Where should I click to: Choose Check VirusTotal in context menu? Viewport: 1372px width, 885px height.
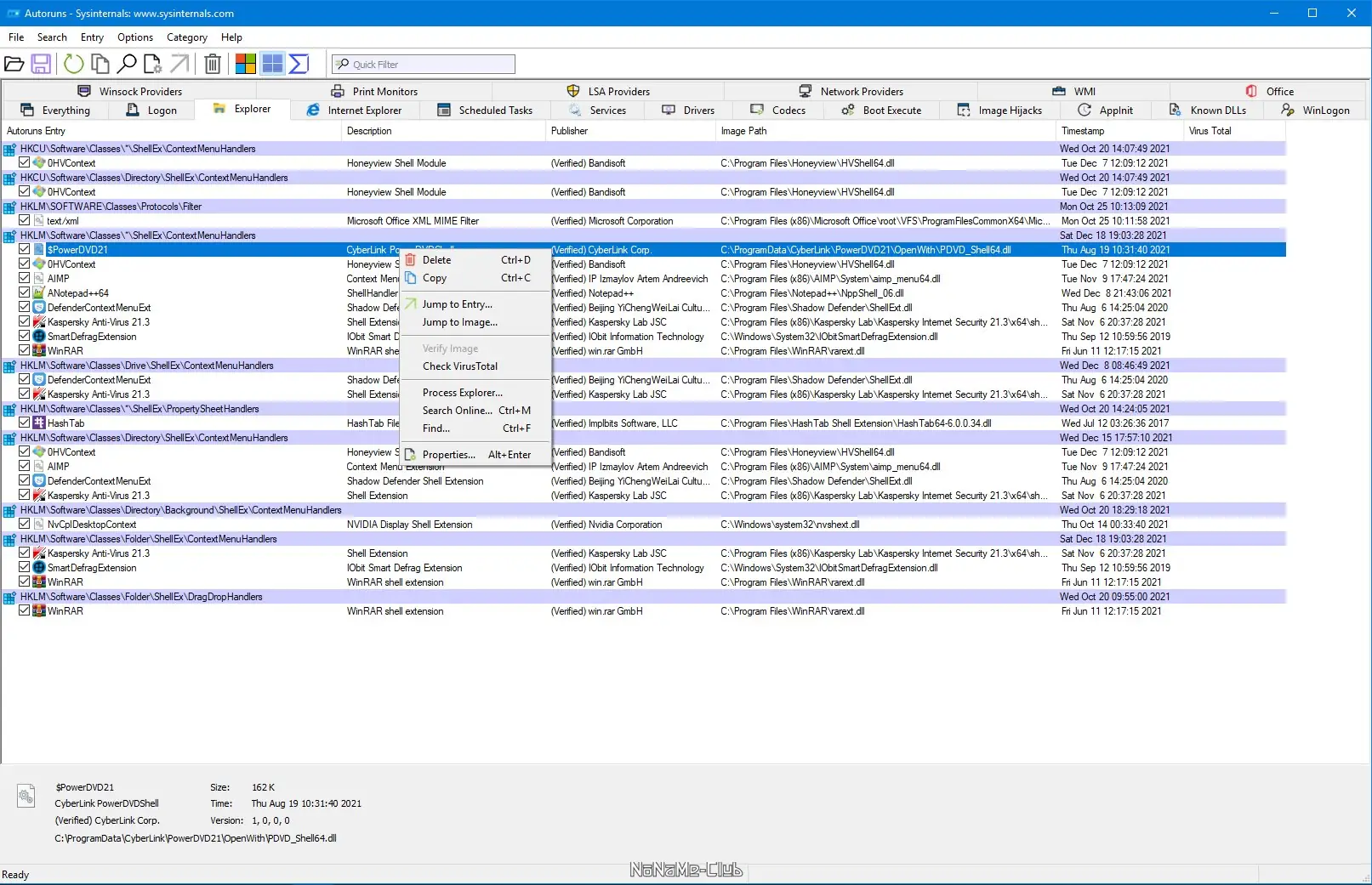(x=475, y=366)
